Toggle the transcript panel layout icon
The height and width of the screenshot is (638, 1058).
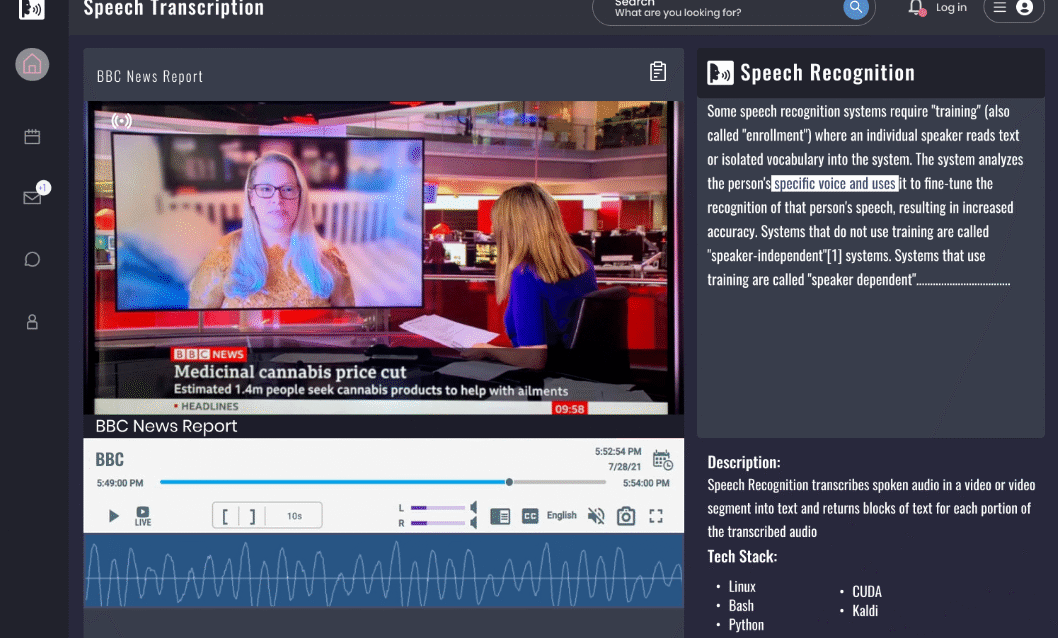click(x=500, y=517)
